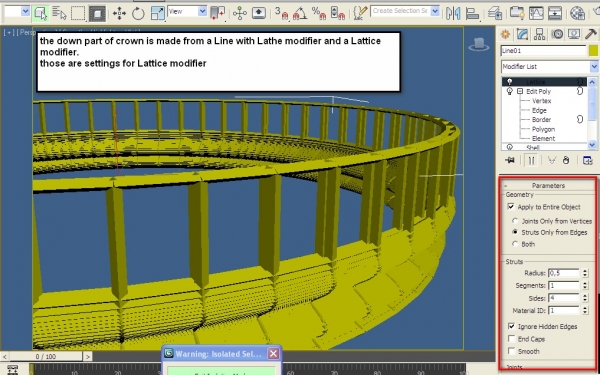Uncheck Apply to Entire Object

pyautogui.click(x=511, y=207)
